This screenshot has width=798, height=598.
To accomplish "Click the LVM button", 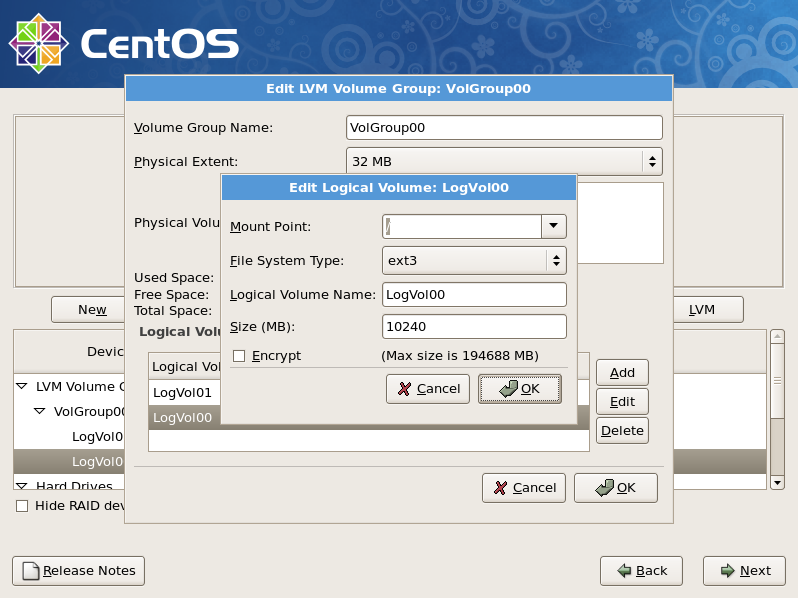I will tap(708, 309).
